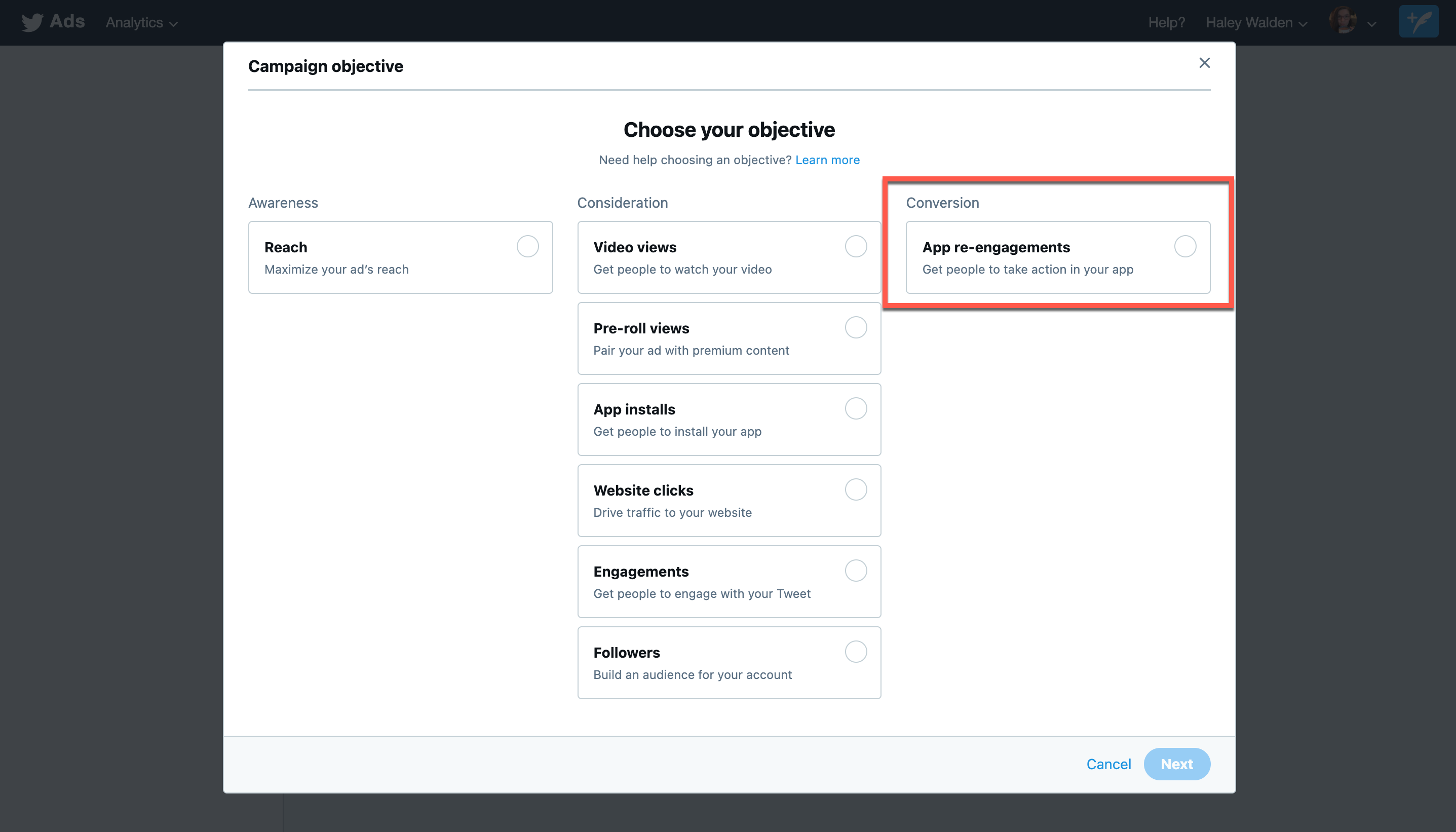Pick the Website clicks radio option
The image size is (1456, 832).
856,489
